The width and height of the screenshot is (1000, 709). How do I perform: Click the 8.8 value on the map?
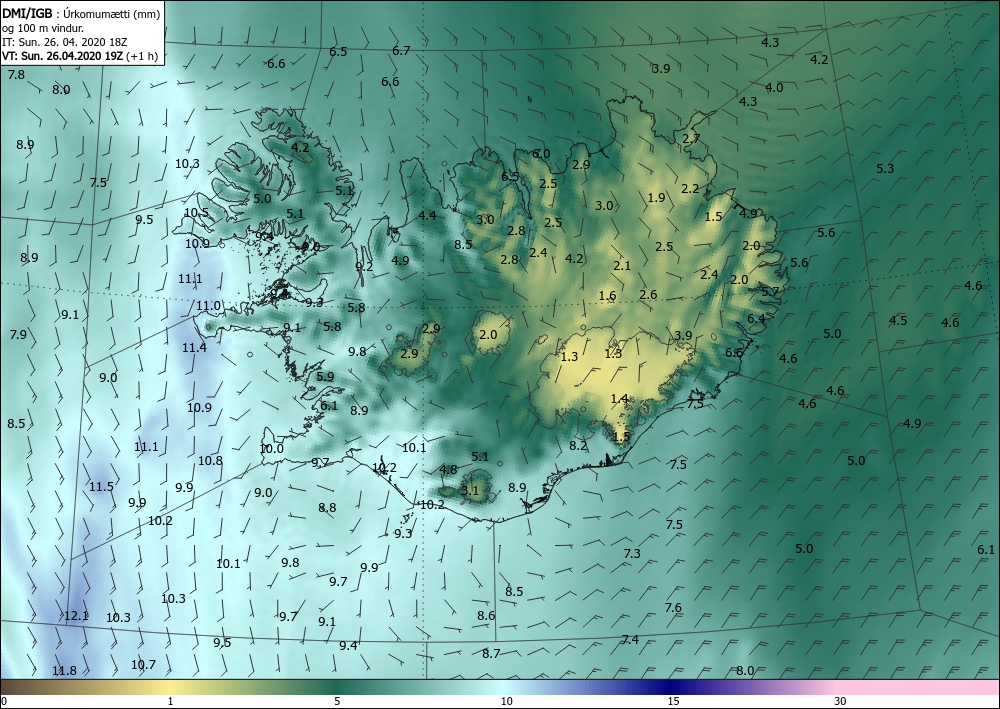pos(327,508)
